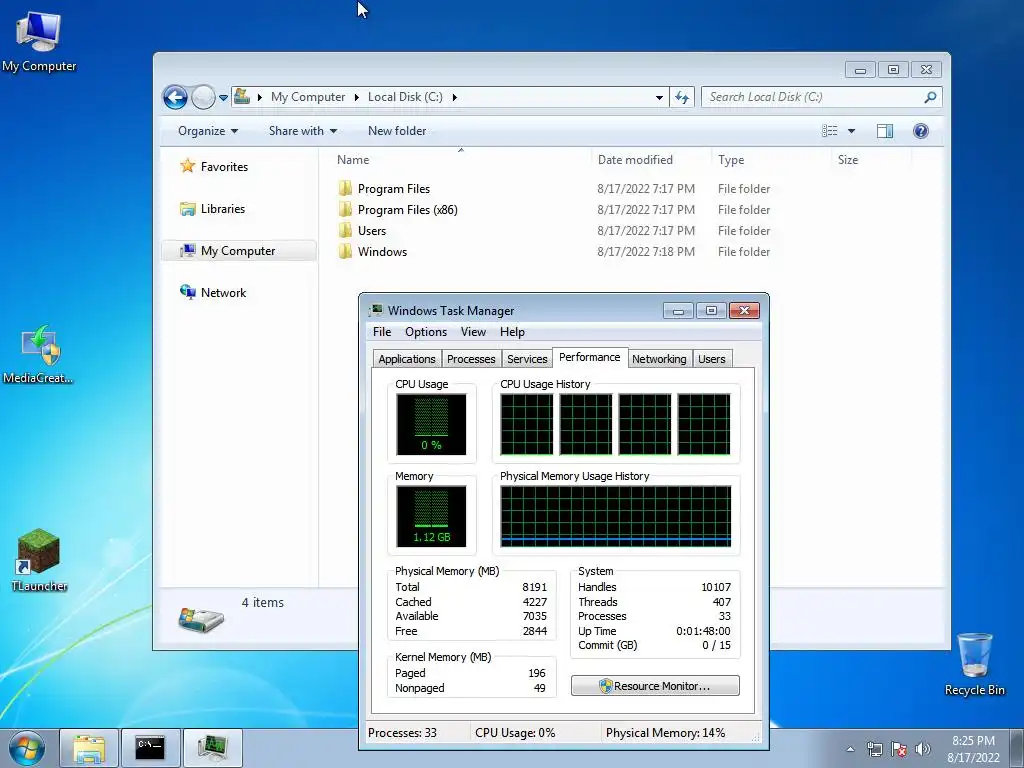Click the Change your view icon
1024x768 pixels.
coord(829,131)
